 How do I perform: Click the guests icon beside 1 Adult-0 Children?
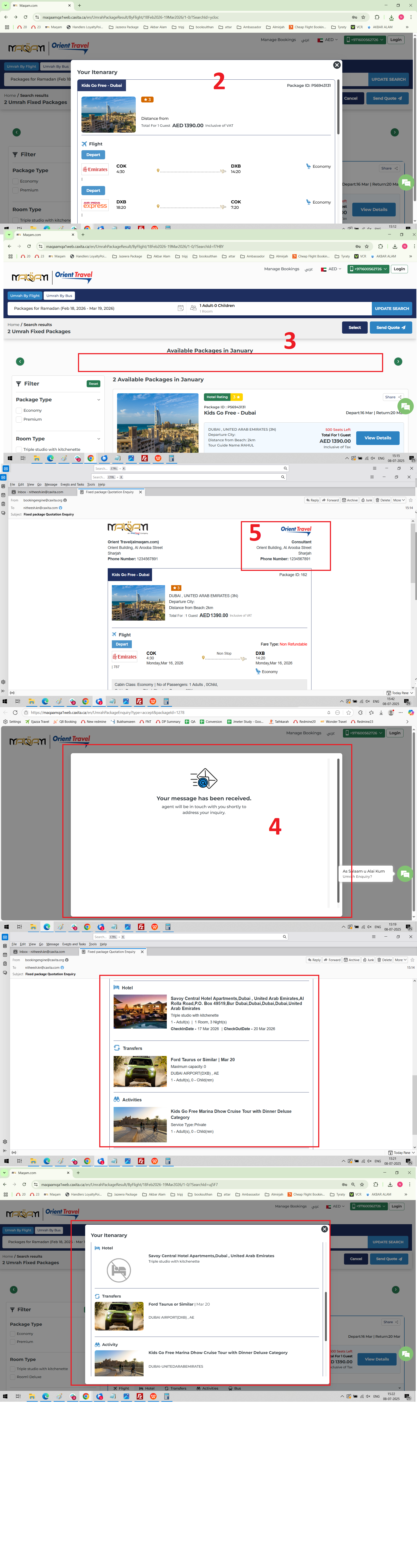(x=193, y=308)
